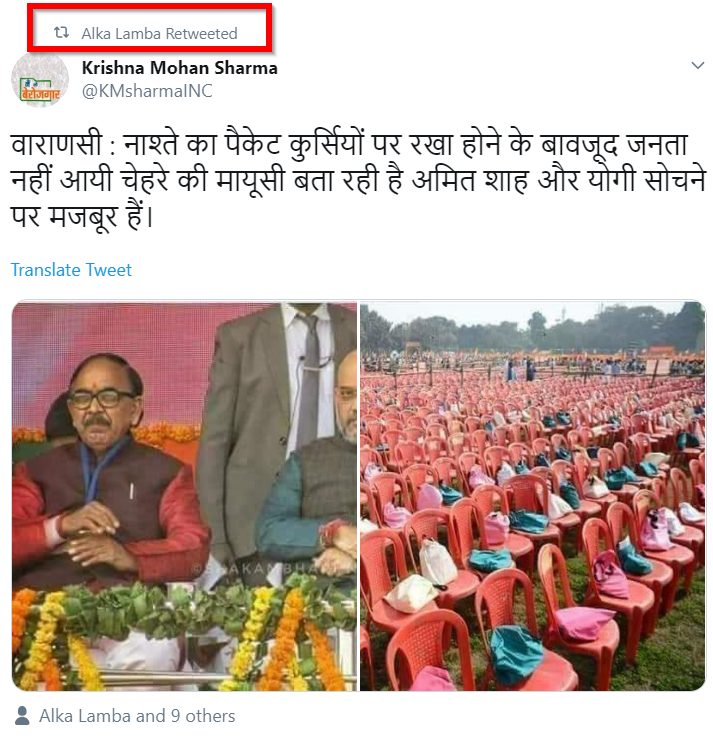The image size is (713, 752).
Task: Click the 'Retweeted' word in header
Action: (x=201, y=34)
